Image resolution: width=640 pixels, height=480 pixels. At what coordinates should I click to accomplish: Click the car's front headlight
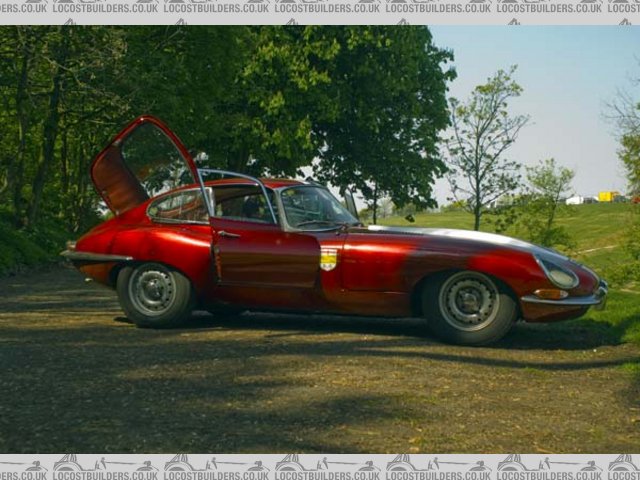(559, 275)
